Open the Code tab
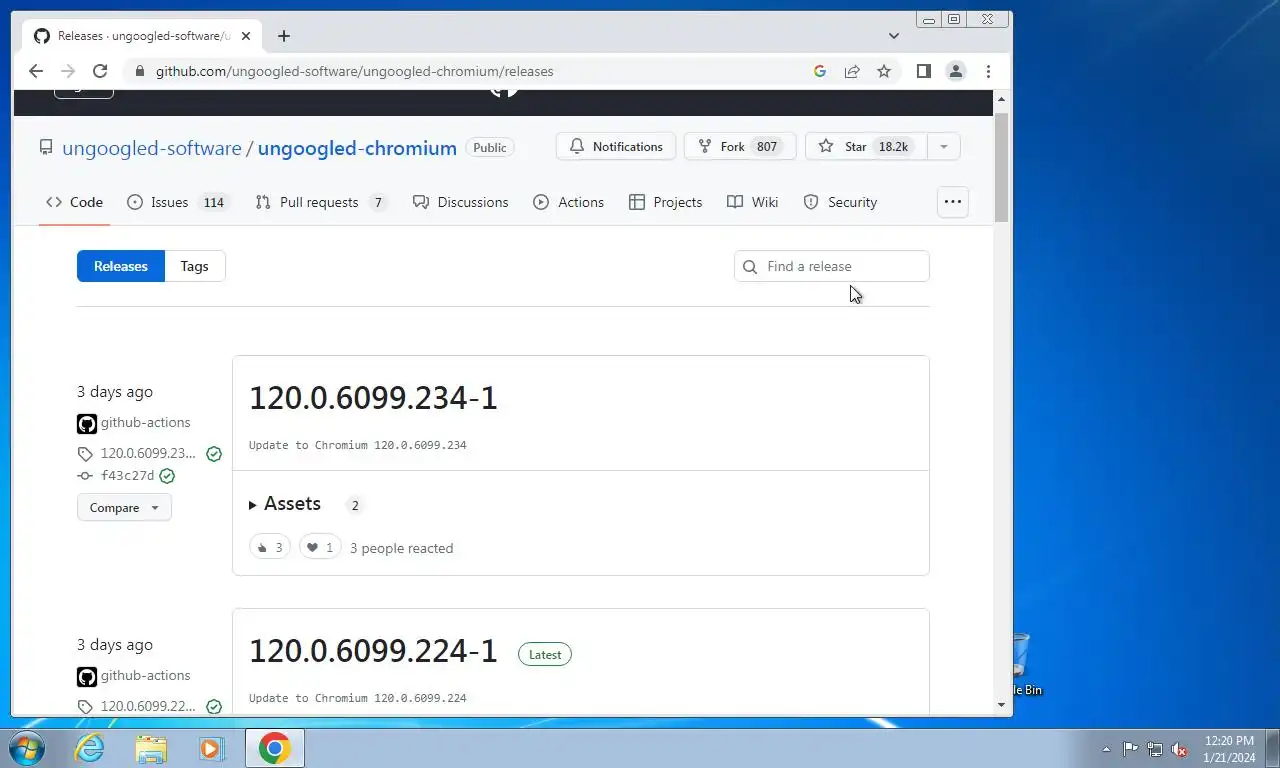This screenshot has height=768, width=1280. tap(74, 202)
